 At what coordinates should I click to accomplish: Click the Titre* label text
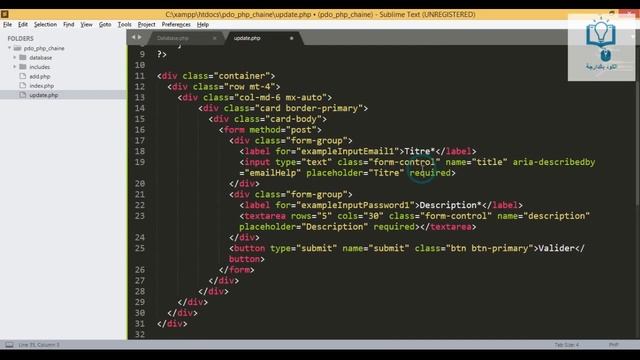pyautogui.click(x=420, y=151)
